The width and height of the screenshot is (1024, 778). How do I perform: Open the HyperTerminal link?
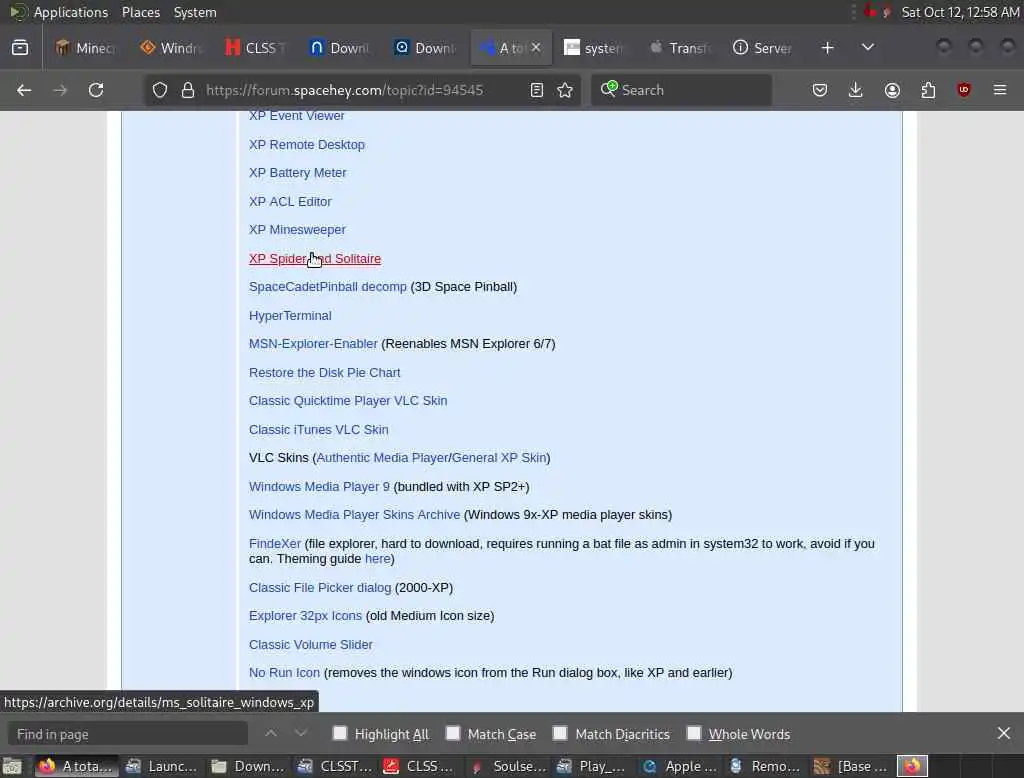290,316
